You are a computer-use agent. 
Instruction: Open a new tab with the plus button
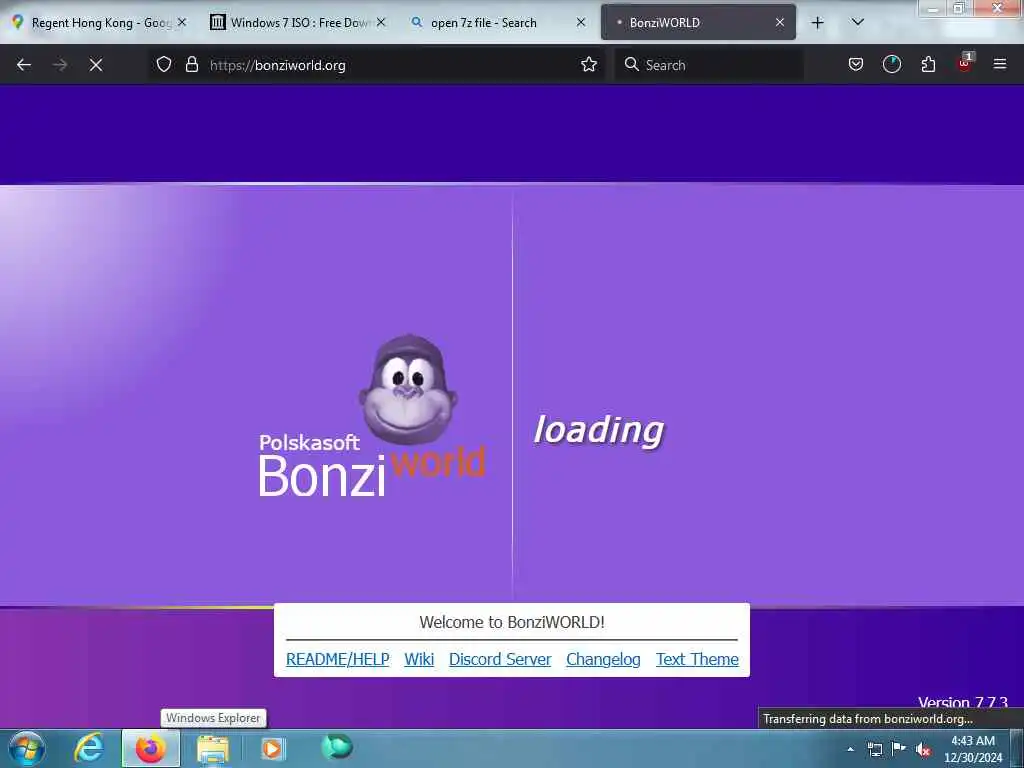(x=817, y=23)
